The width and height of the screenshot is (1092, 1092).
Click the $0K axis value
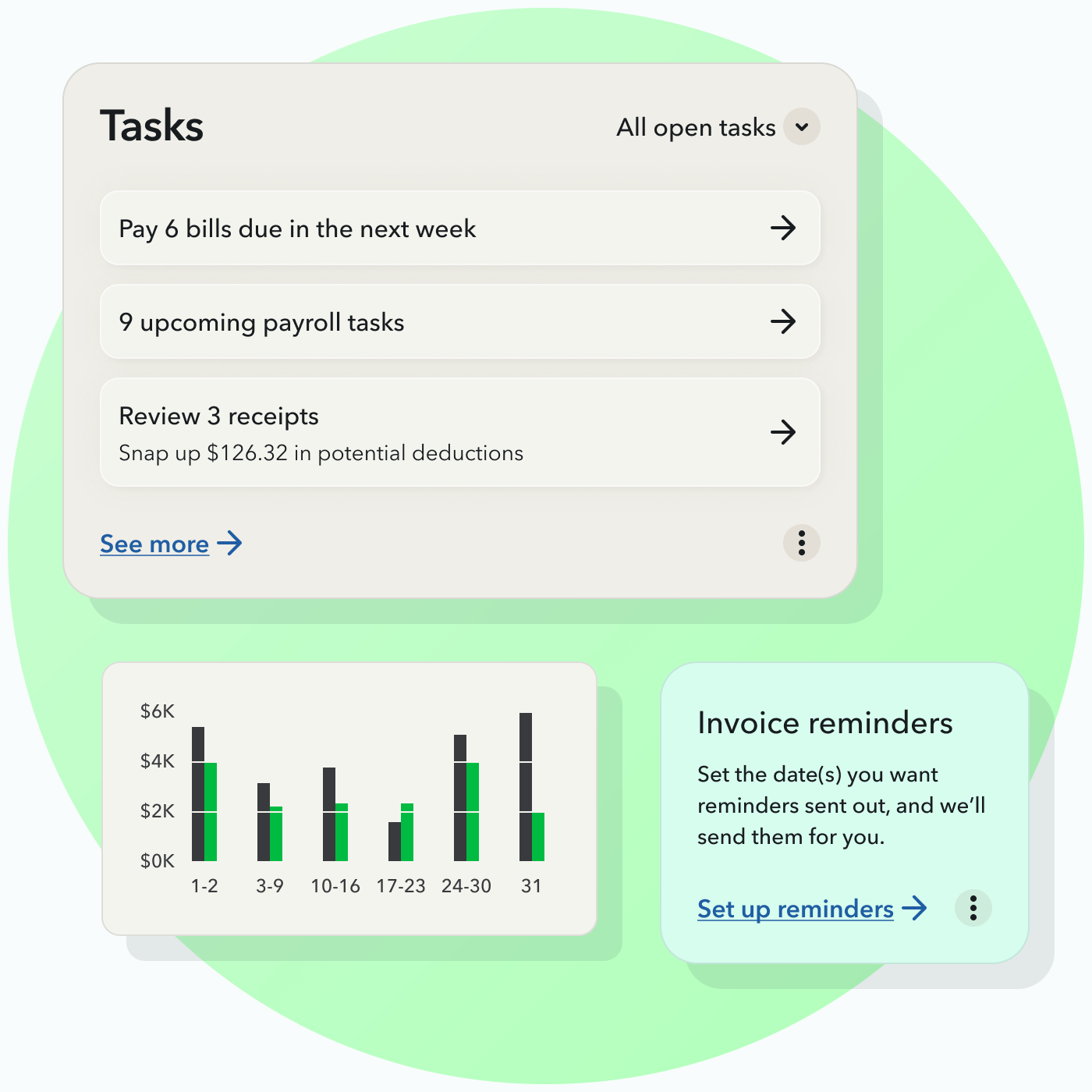pyautogui.click(x=158, y=861)
